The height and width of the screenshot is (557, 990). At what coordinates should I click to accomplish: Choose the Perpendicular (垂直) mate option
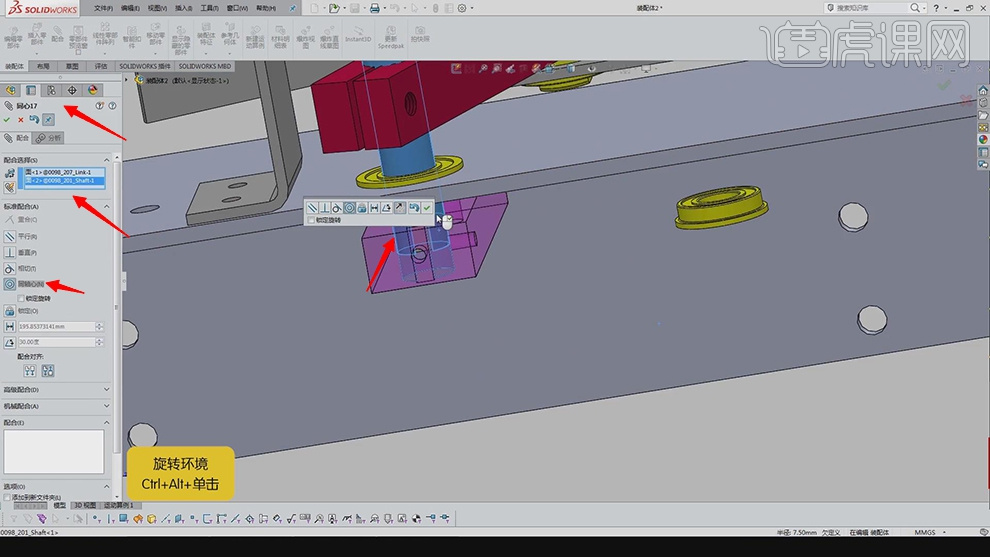click(x=10, y=252)
